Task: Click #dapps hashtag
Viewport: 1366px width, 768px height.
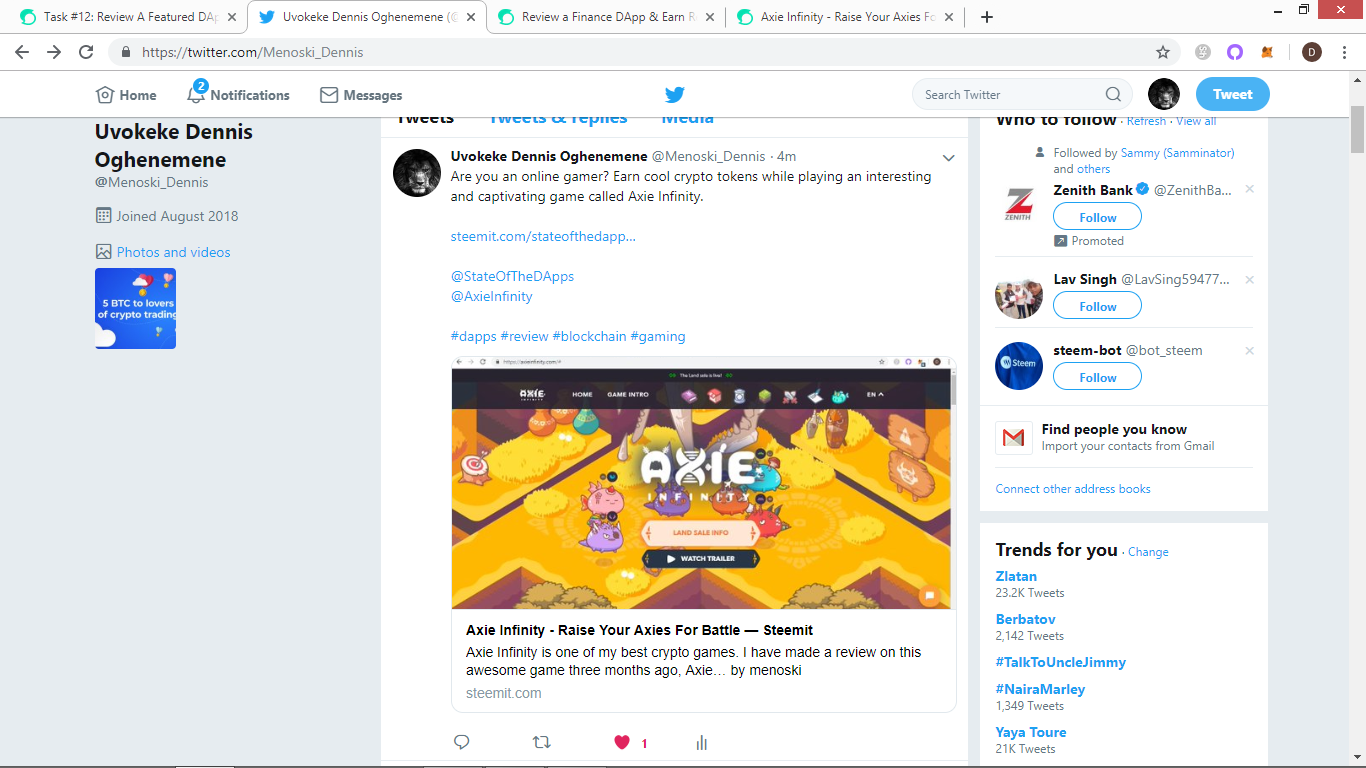Action: coord(473,336)
